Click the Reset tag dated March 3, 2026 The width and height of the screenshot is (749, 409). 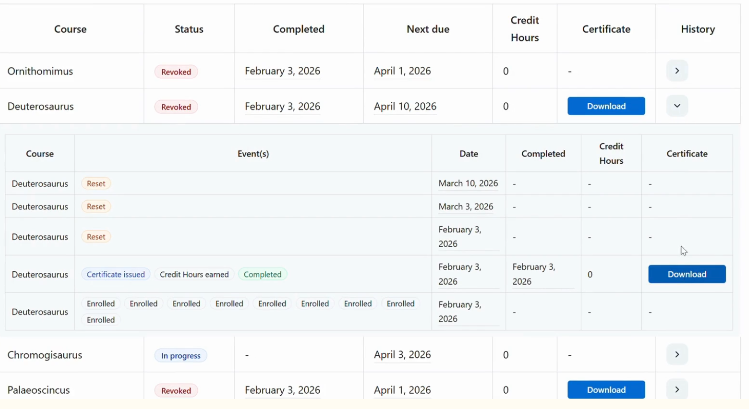click(96, 207)
